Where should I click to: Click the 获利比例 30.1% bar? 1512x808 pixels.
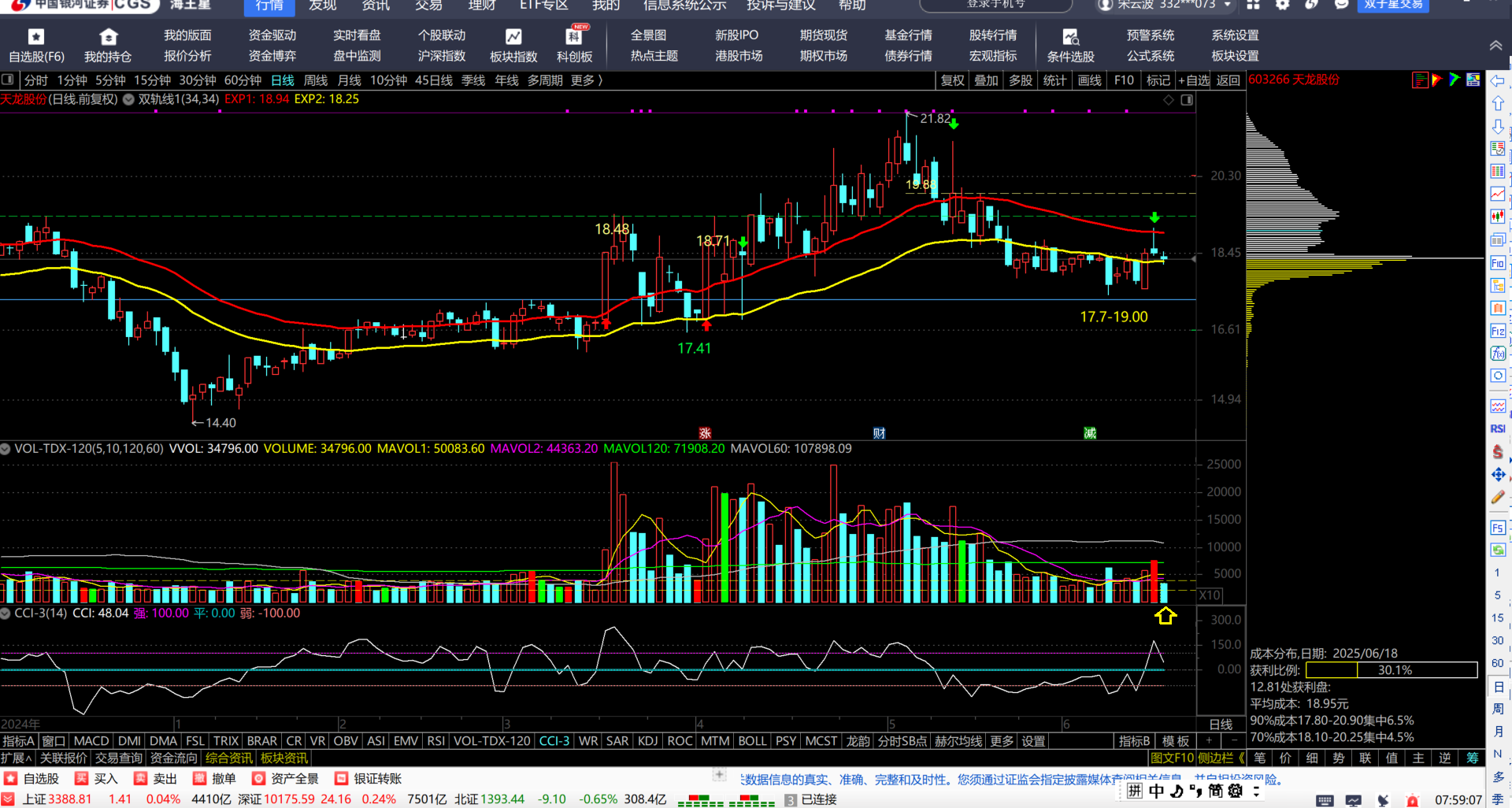pyautogui.click(x=1392, y=670)
